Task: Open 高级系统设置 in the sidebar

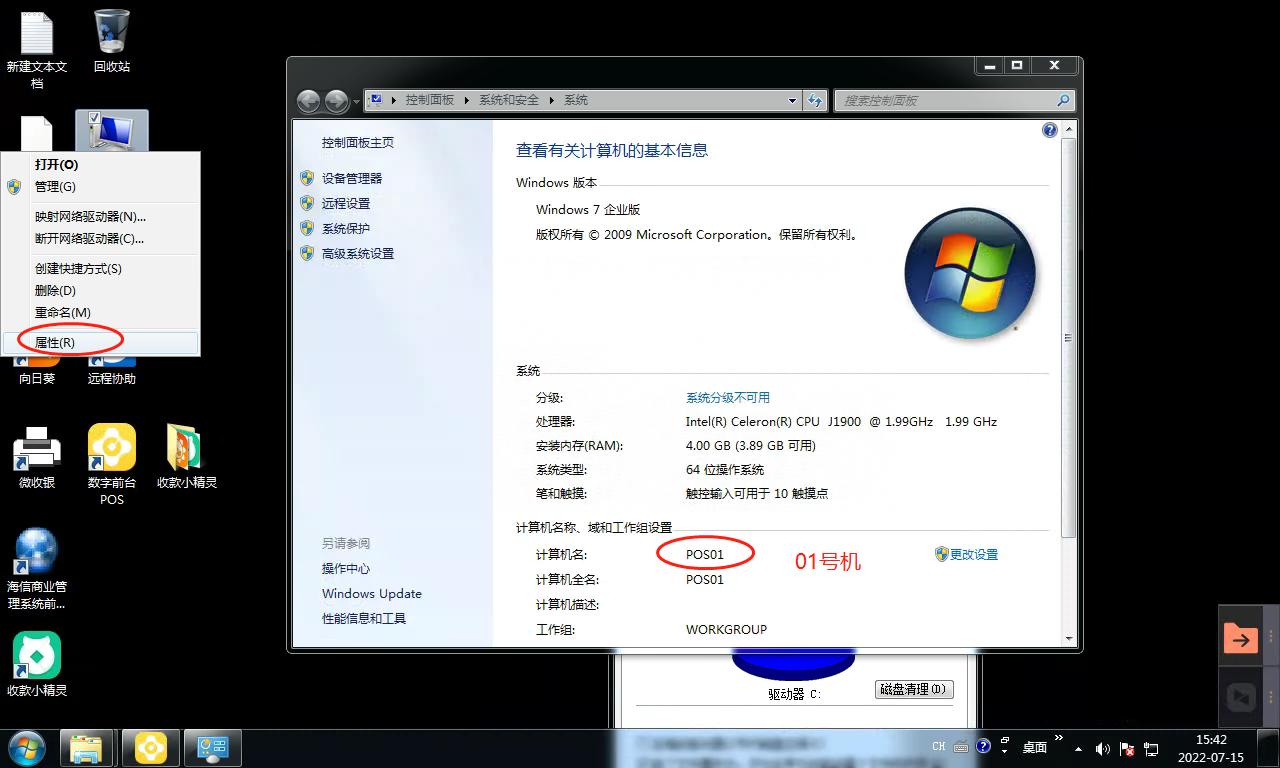Action: point(358,253)
